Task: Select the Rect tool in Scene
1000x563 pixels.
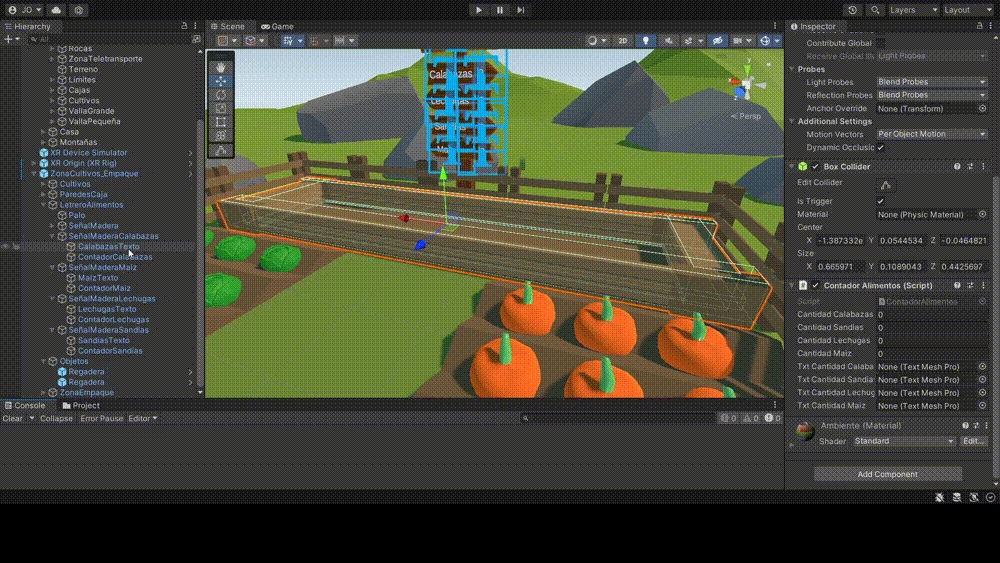Action: [x=221, y=122]
